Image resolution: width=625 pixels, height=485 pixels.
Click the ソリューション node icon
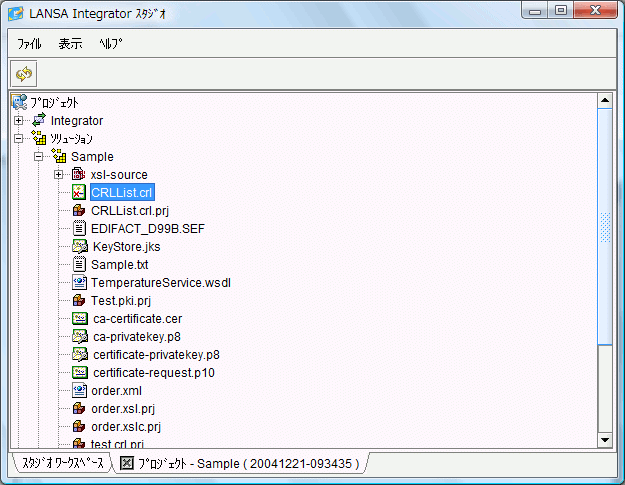pos(39,138)
